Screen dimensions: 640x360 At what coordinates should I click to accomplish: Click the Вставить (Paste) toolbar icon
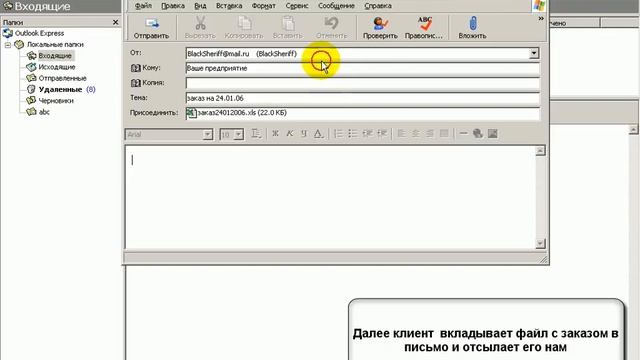point(288,23)
